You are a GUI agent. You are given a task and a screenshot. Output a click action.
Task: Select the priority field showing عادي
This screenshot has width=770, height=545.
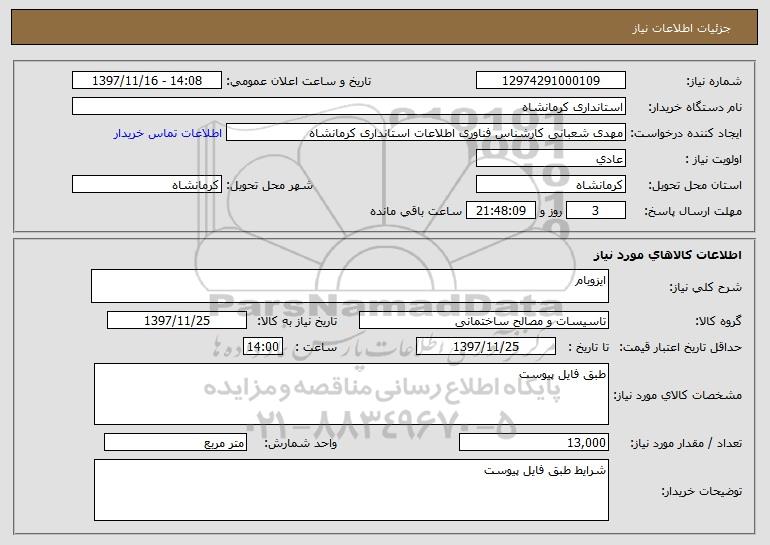click(x=550, y=159)
